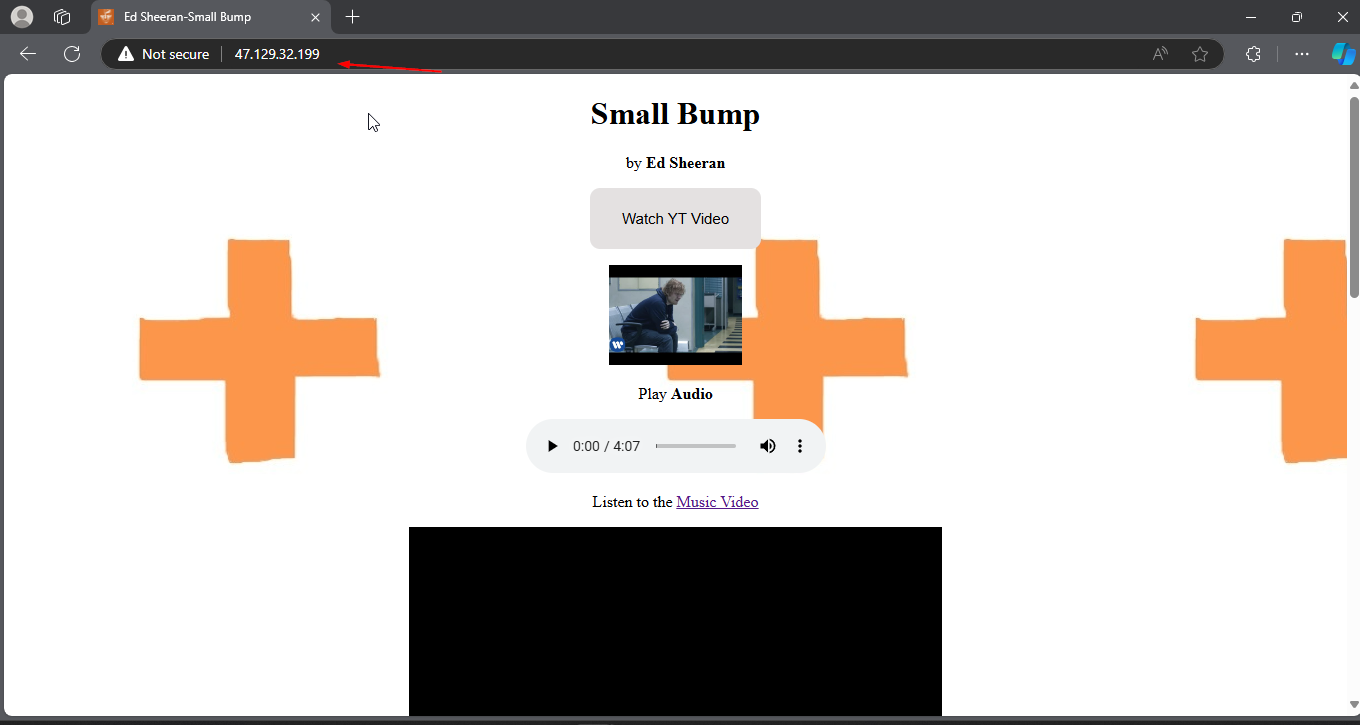
Task: Add page to favorites star
Action: tap(1200, 54)
